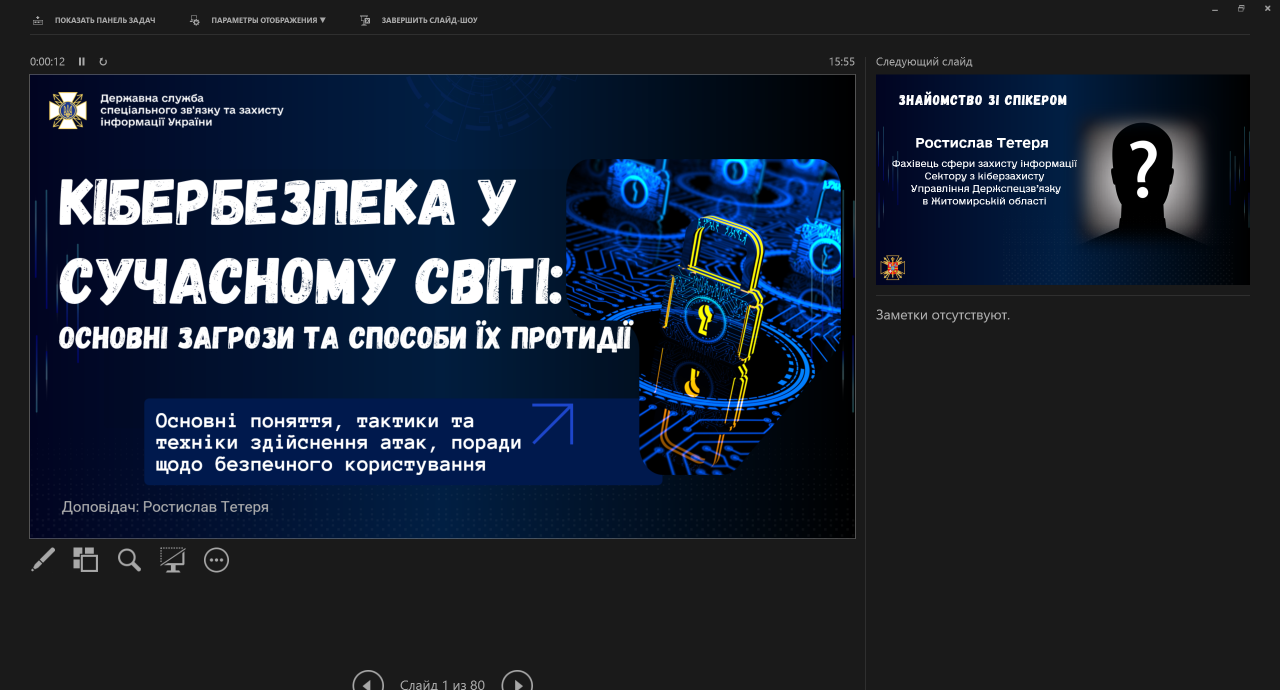Minimize the presenter view window
The height and width of the screenshot is (690, 1280).
pos(1214,9)
